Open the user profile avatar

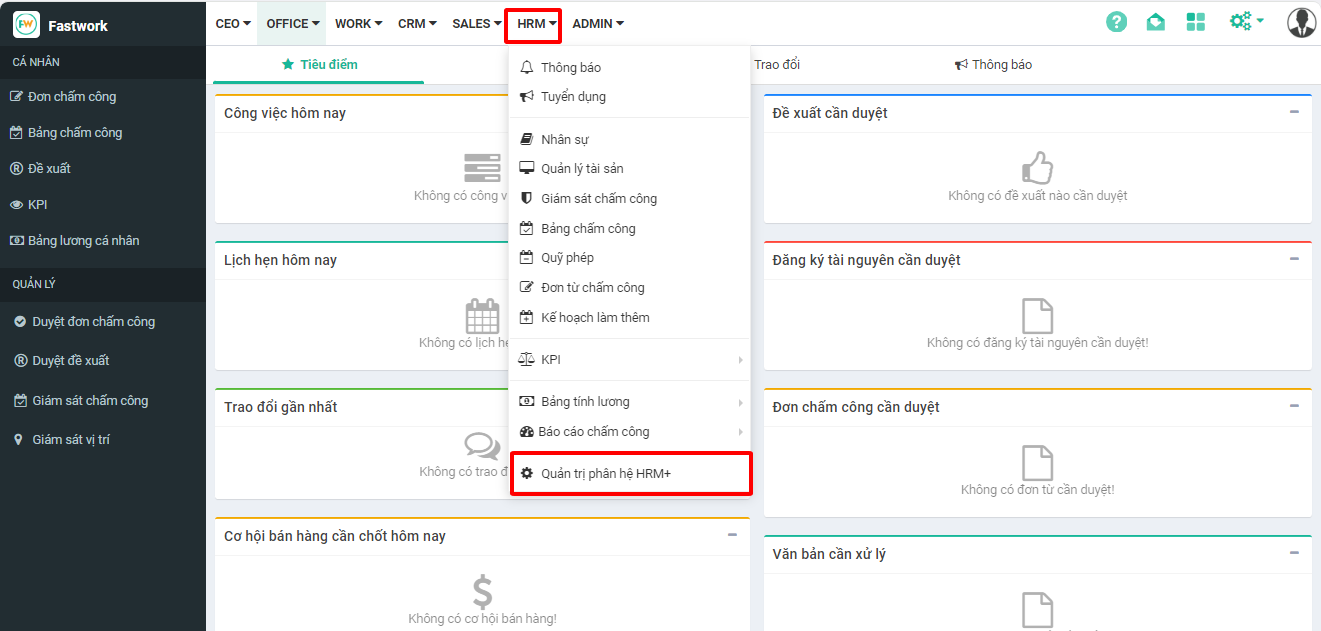click(1301, 22)
